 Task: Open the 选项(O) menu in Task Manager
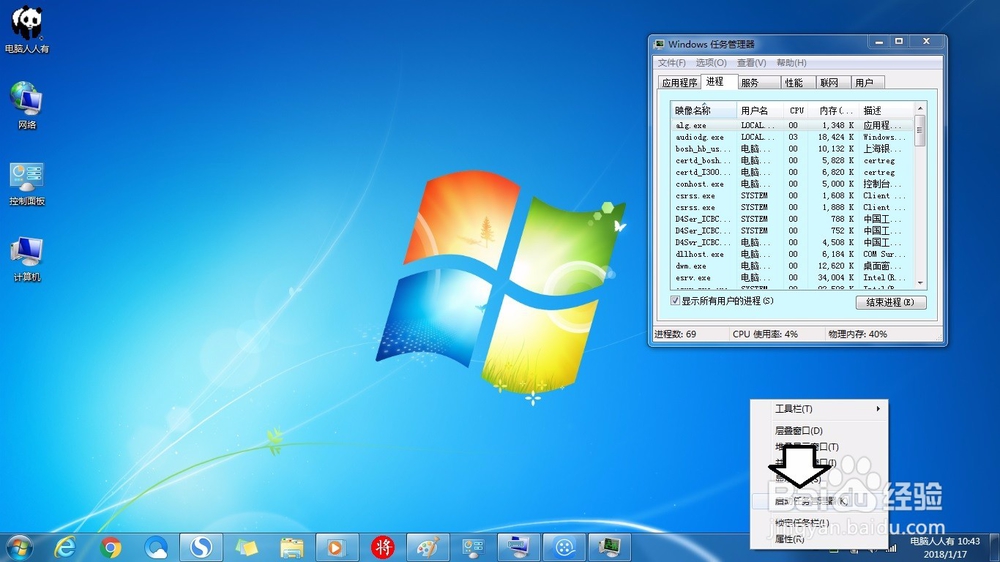click(x=711, y=63)
